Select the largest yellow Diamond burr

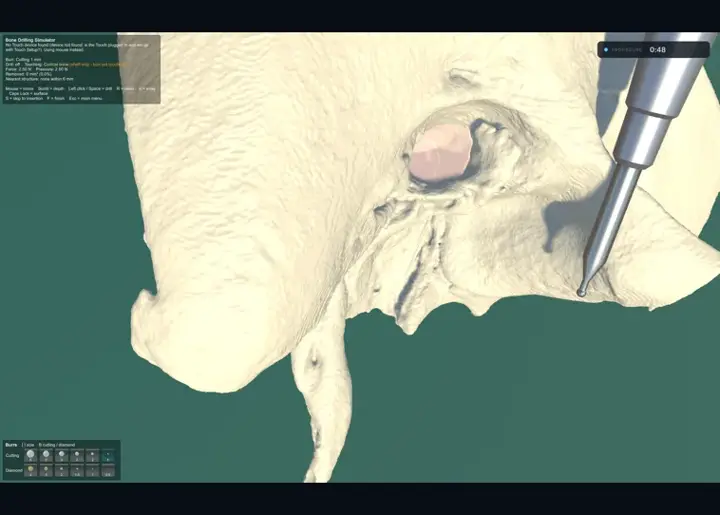click(x=30, y=470)
